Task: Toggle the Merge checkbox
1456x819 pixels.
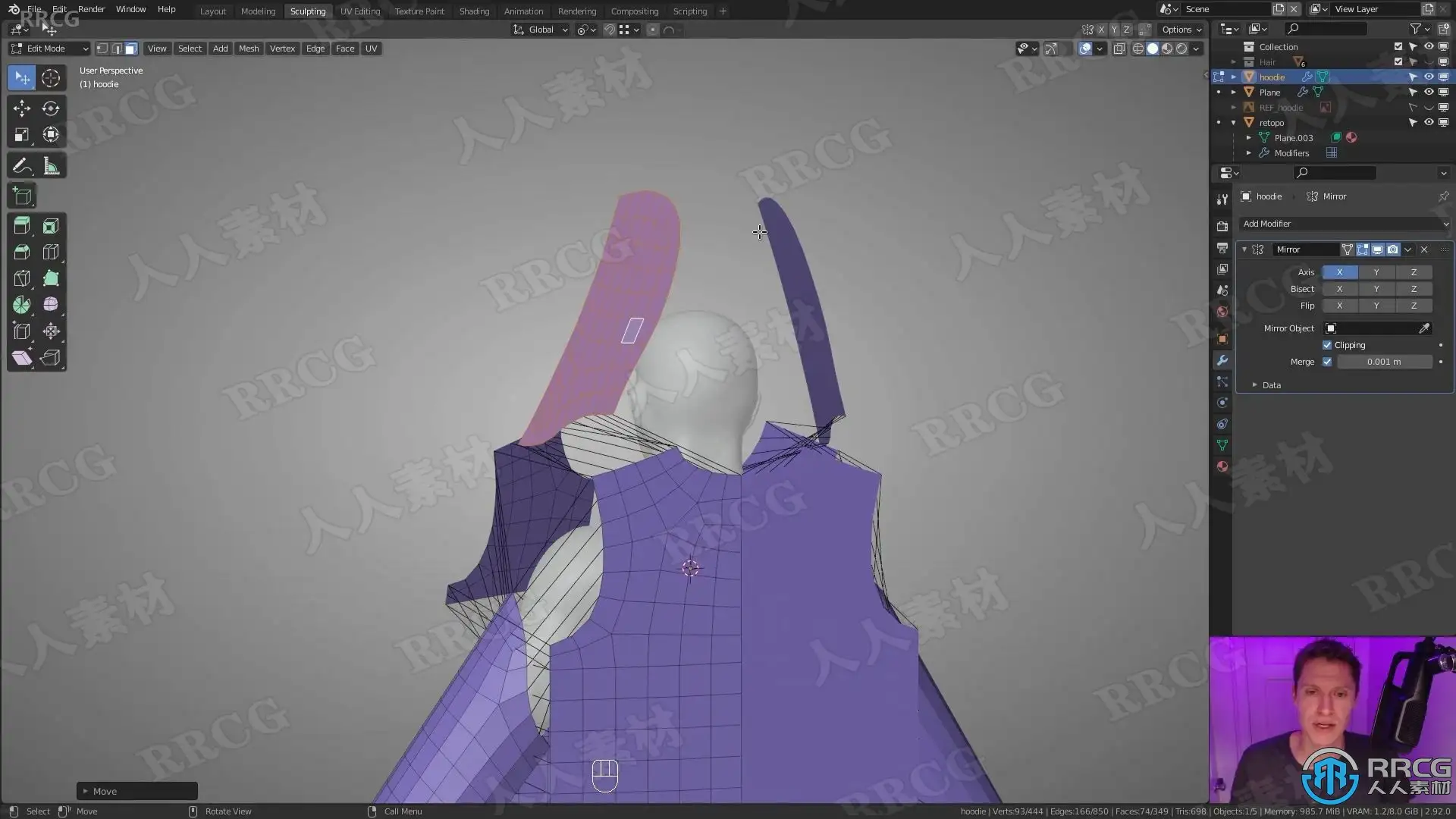Action: tap(1327, 362)
